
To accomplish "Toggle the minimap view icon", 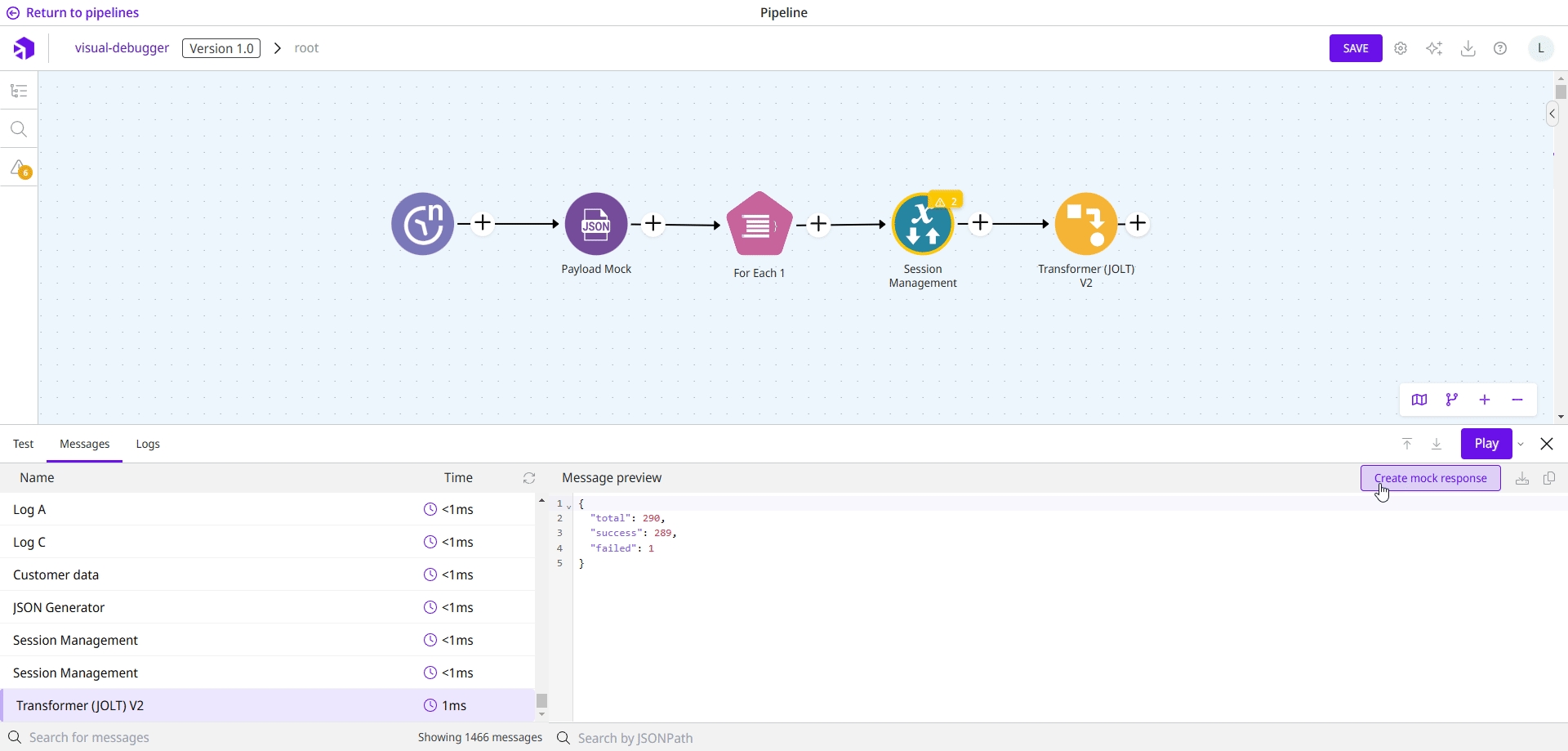I will (1419, 400).
